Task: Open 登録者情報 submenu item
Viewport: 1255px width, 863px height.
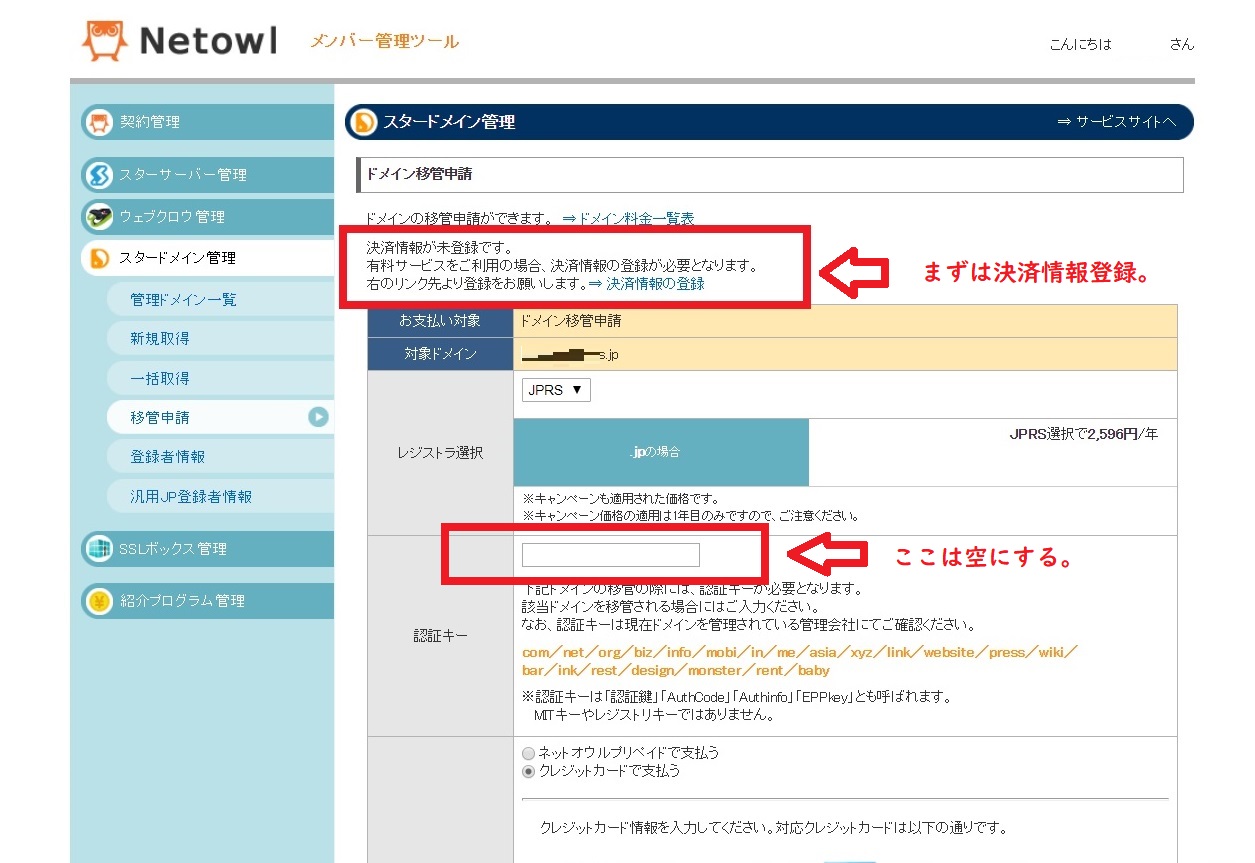Action: click(x=168, y=457)
